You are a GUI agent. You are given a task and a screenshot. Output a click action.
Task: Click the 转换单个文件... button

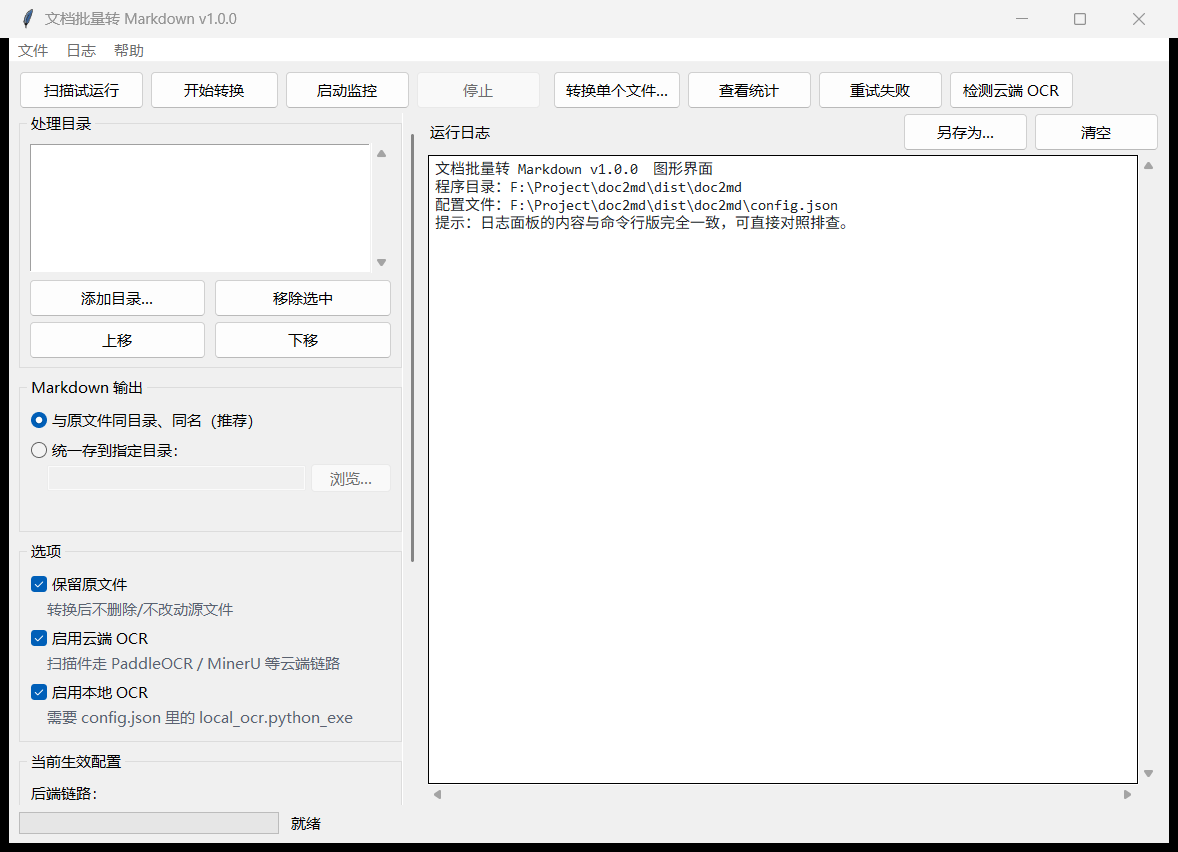click(x=617, y=90)
